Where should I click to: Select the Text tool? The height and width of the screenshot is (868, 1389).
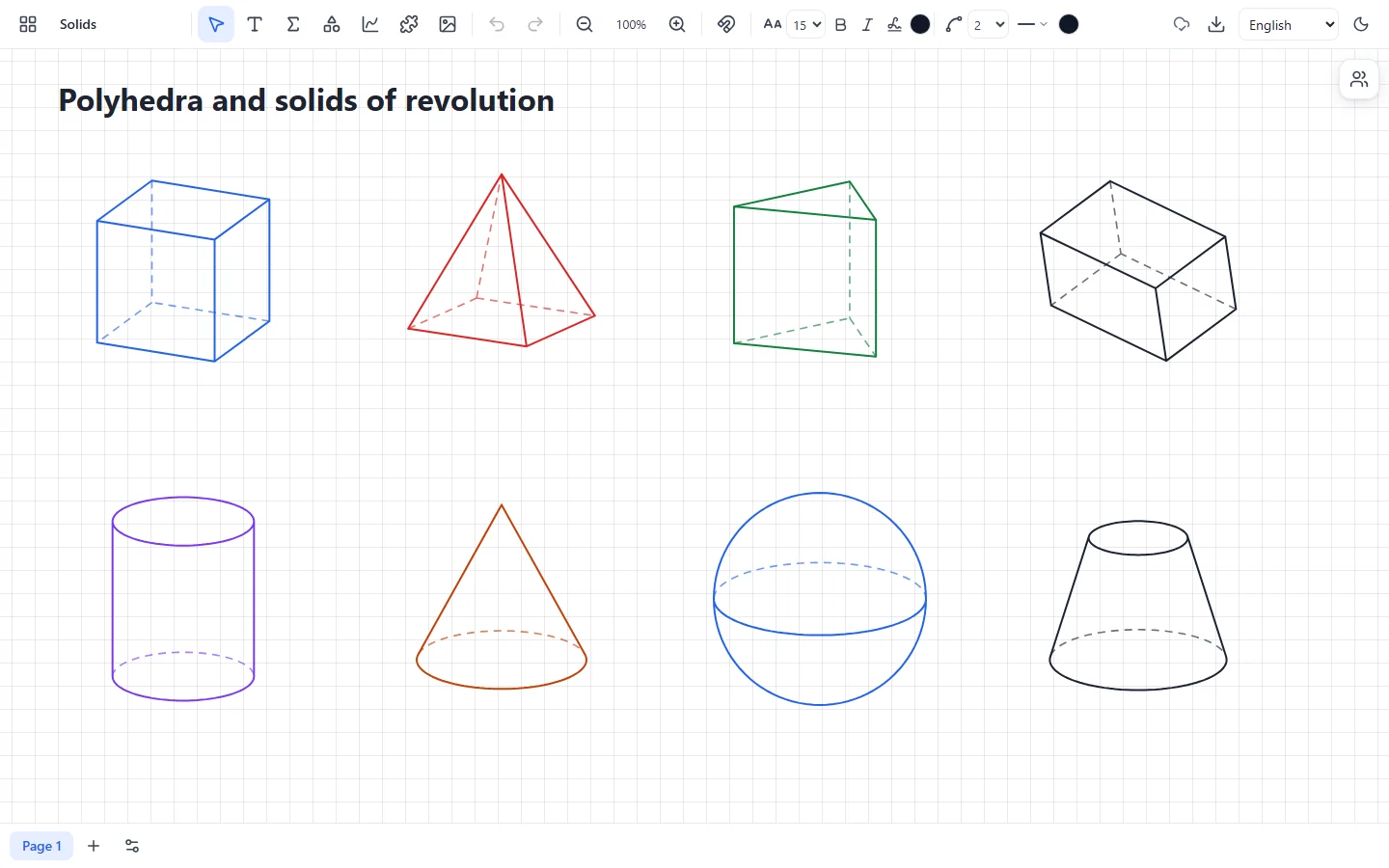(x=255, y=24)
